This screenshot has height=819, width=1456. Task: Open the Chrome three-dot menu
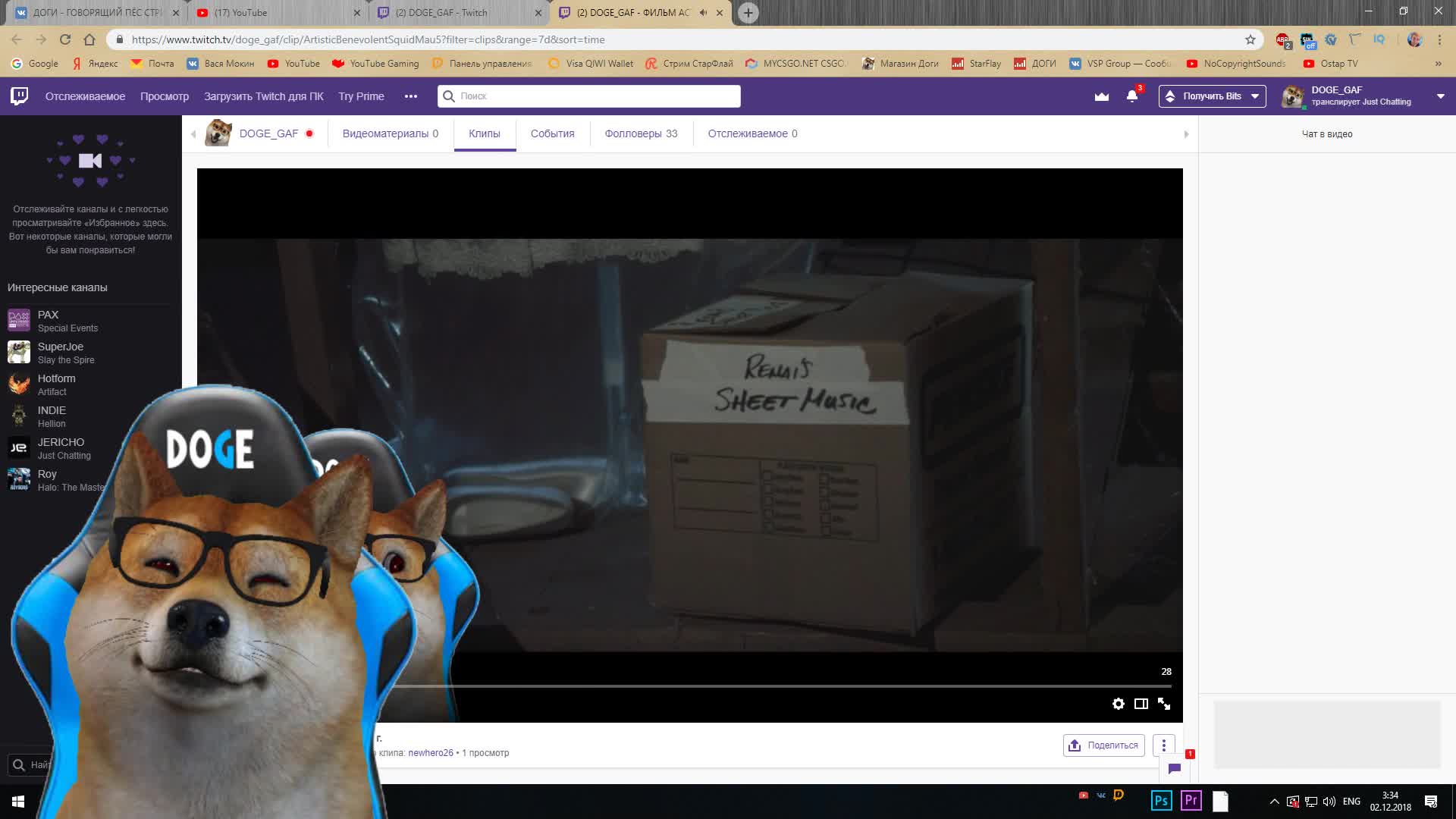(1439, 39)
